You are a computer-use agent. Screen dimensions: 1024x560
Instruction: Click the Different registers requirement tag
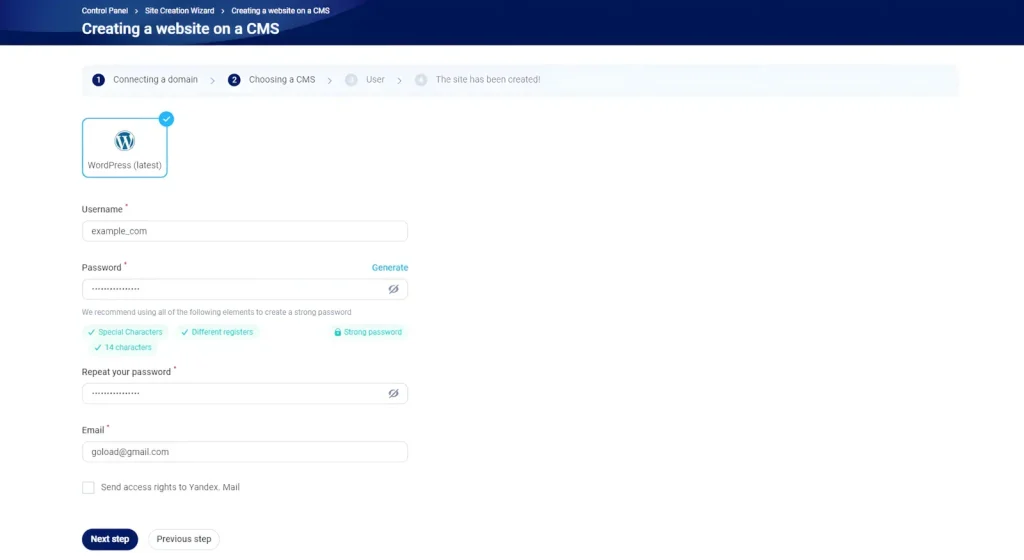pyautogui.click(x=217, y=332)
